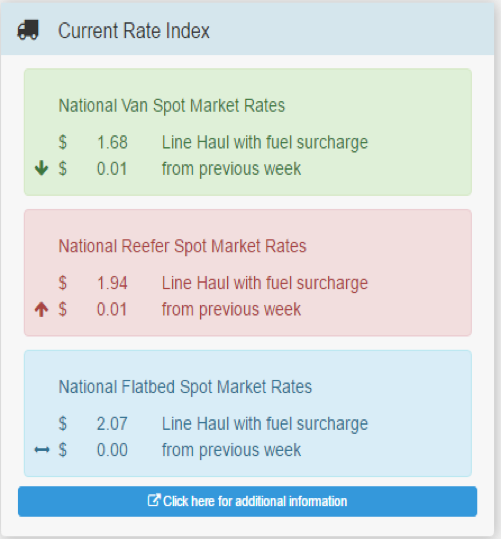Viewport: 501px width, 539px height.
Task: Click the 1.68 van rate value
Action: coord(112,142)
